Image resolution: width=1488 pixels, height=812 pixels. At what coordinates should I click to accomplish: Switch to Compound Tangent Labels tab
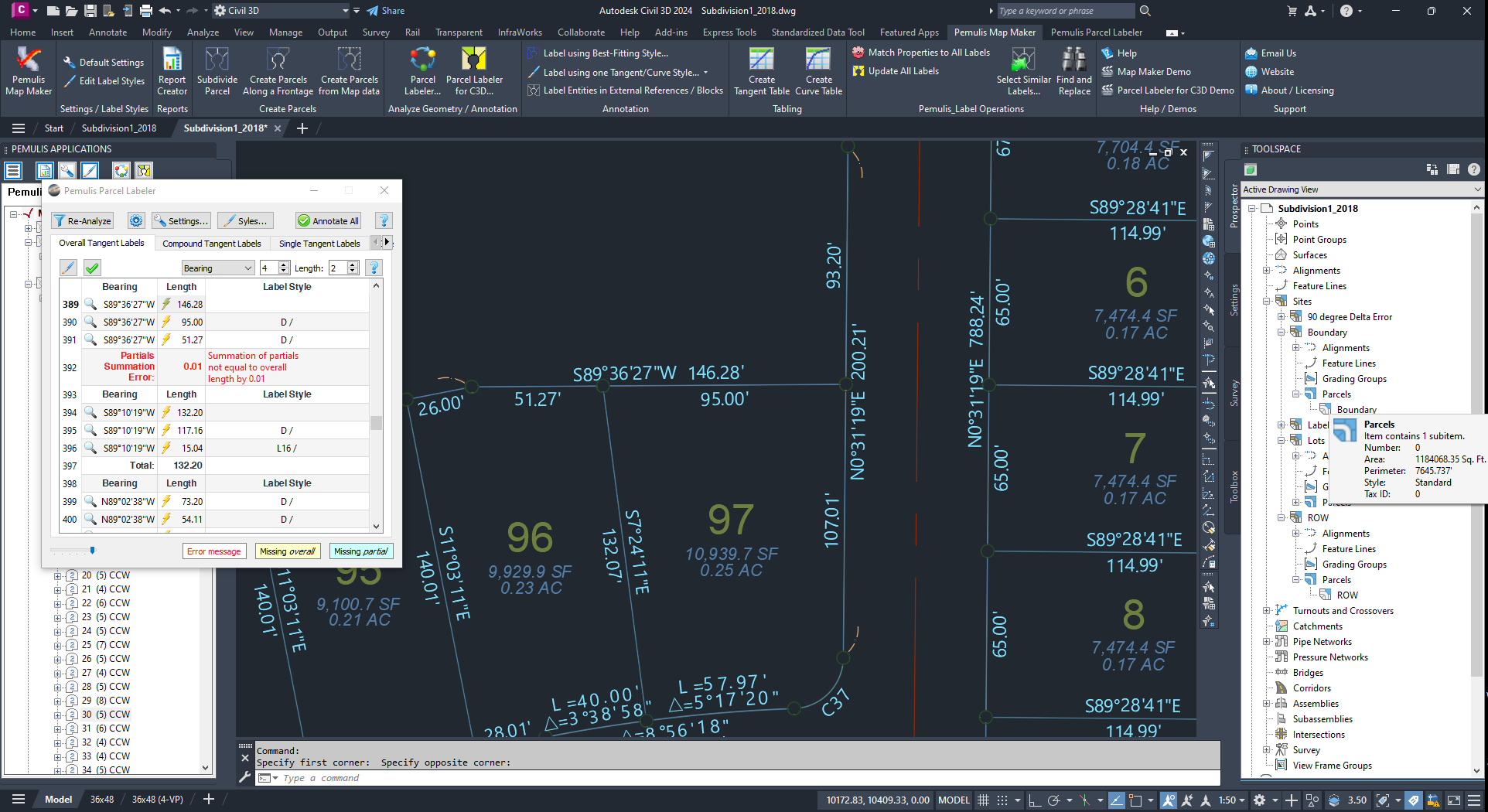point(211,244)
